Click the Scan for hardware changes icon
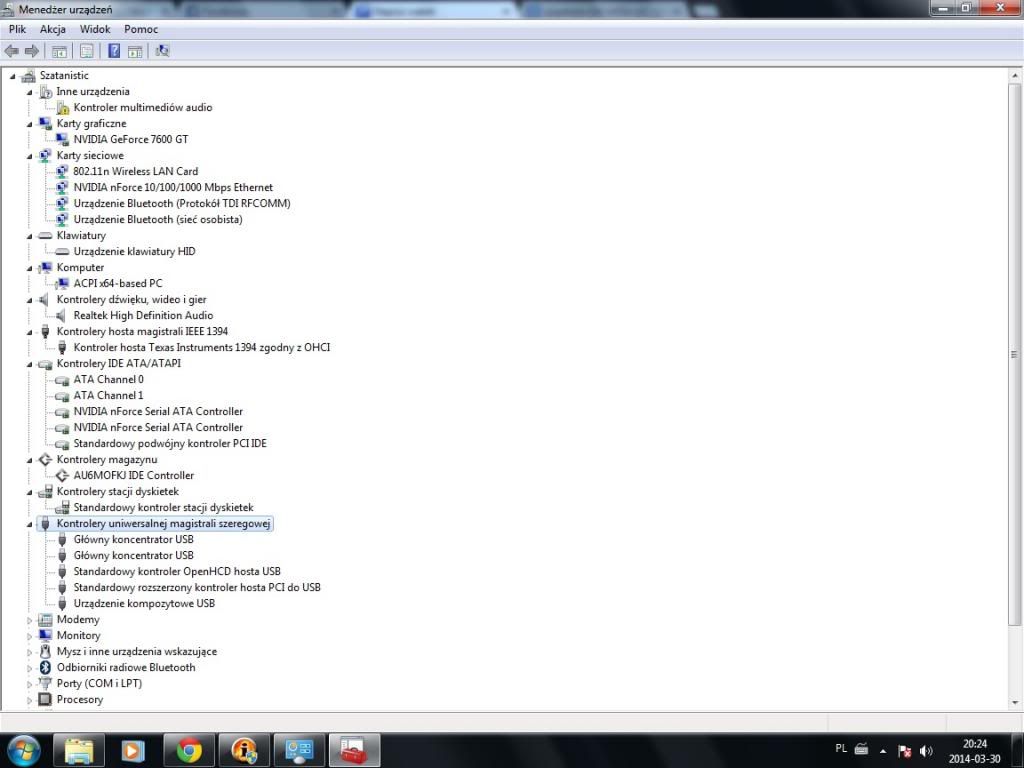 coord(163,51)
